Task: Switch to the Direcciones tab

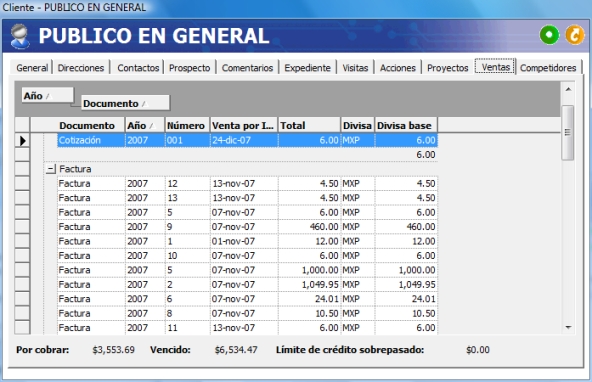Action: (81, 68)
